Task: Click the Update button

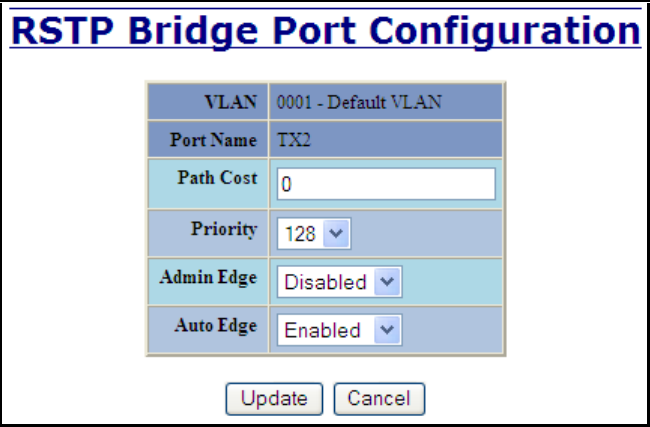Action: click(275, 397)
